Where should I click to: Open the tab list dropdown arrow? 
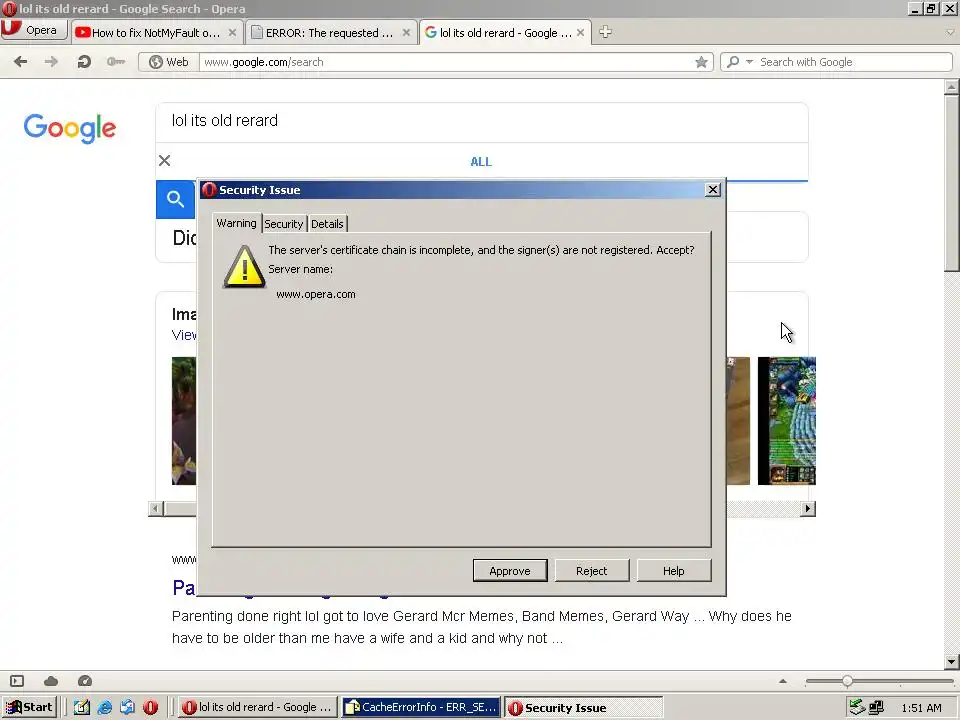click(950, 32)
